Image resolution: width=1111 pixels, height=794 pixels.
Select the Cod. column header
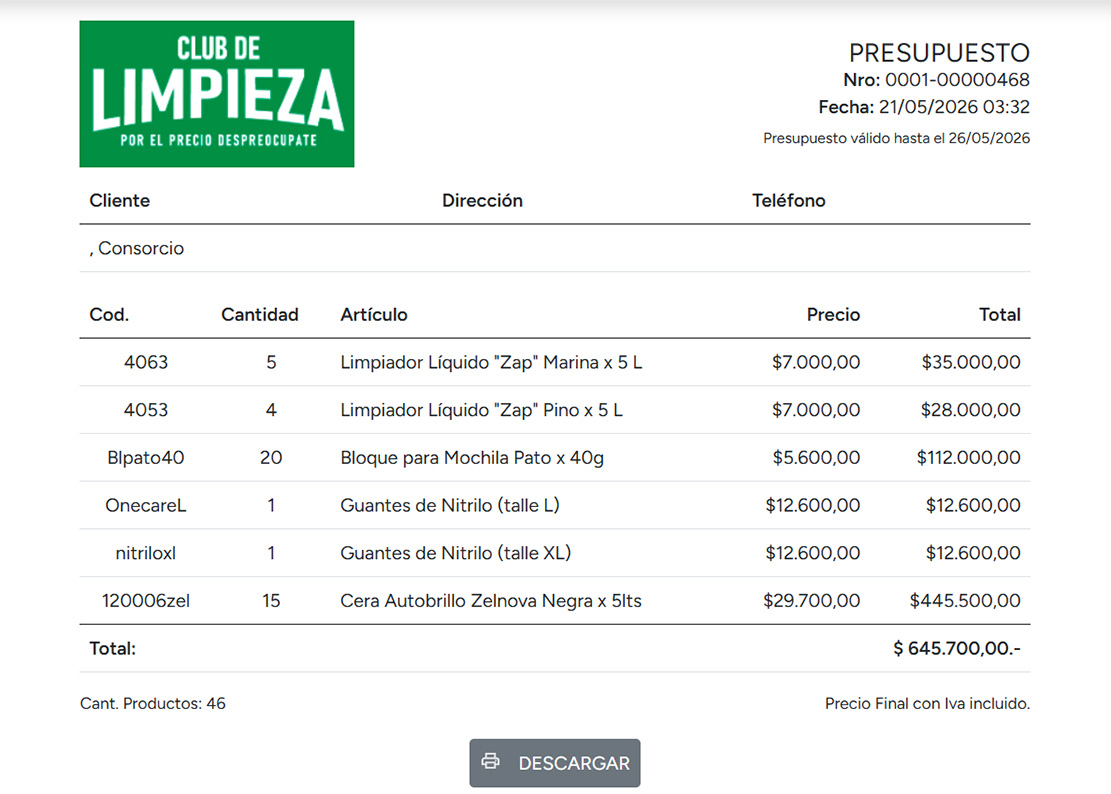(109, 314)
